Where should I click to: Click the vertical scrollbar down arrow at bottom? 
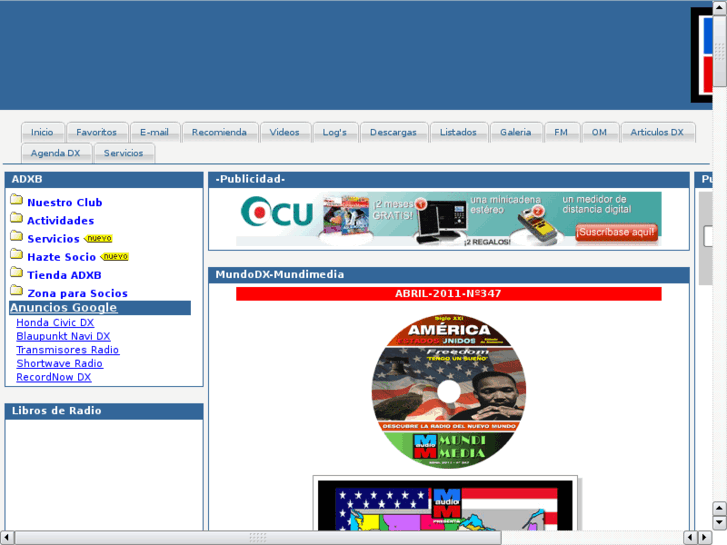pos(719,522)
